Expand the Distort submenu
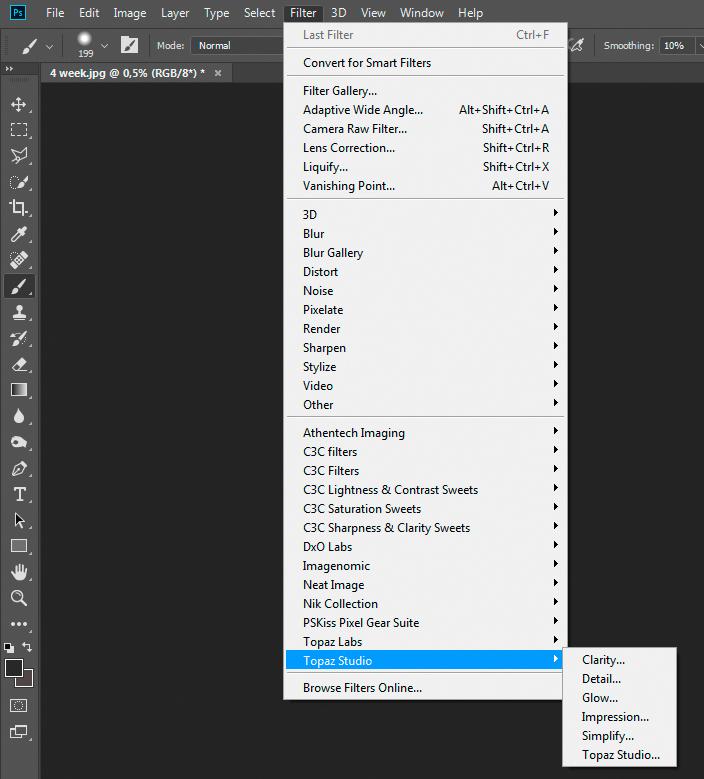 [425, 272]
